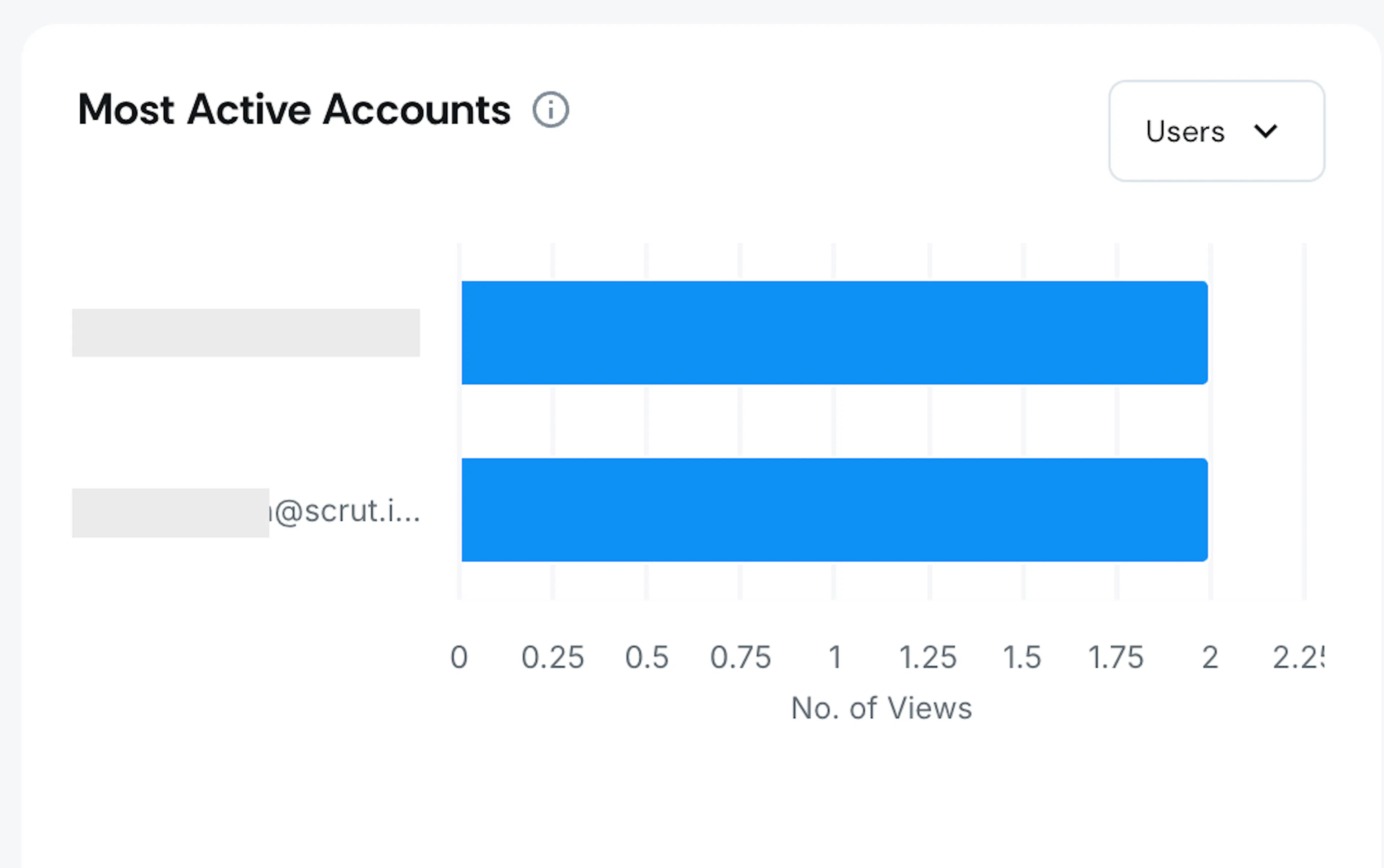Click the info icon beside Most Active Accounts
Image resolution: width=1384 pixels, height=868 pixels.
click(x=550, y=110)
